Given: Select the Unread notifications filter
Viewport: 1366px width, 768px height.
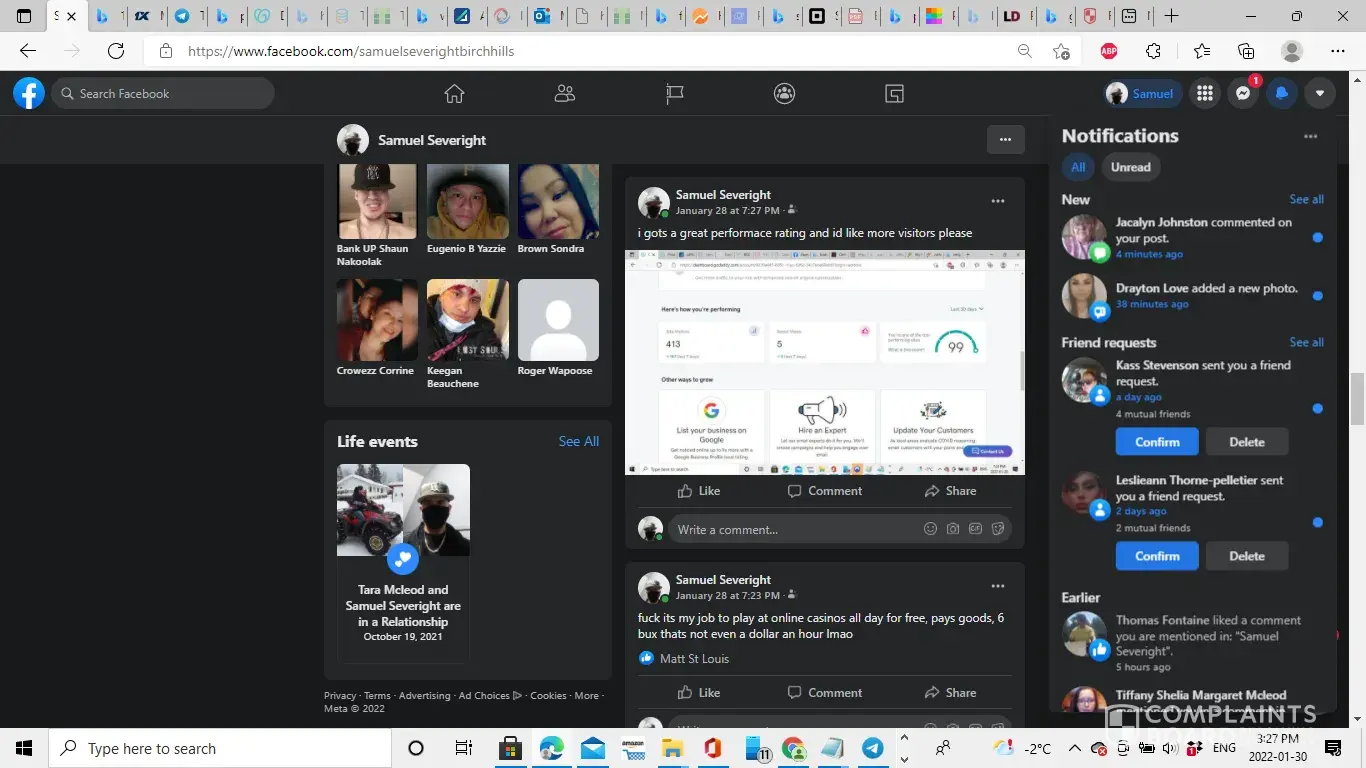Looking at the screenshot, I should pos(1130,167).
